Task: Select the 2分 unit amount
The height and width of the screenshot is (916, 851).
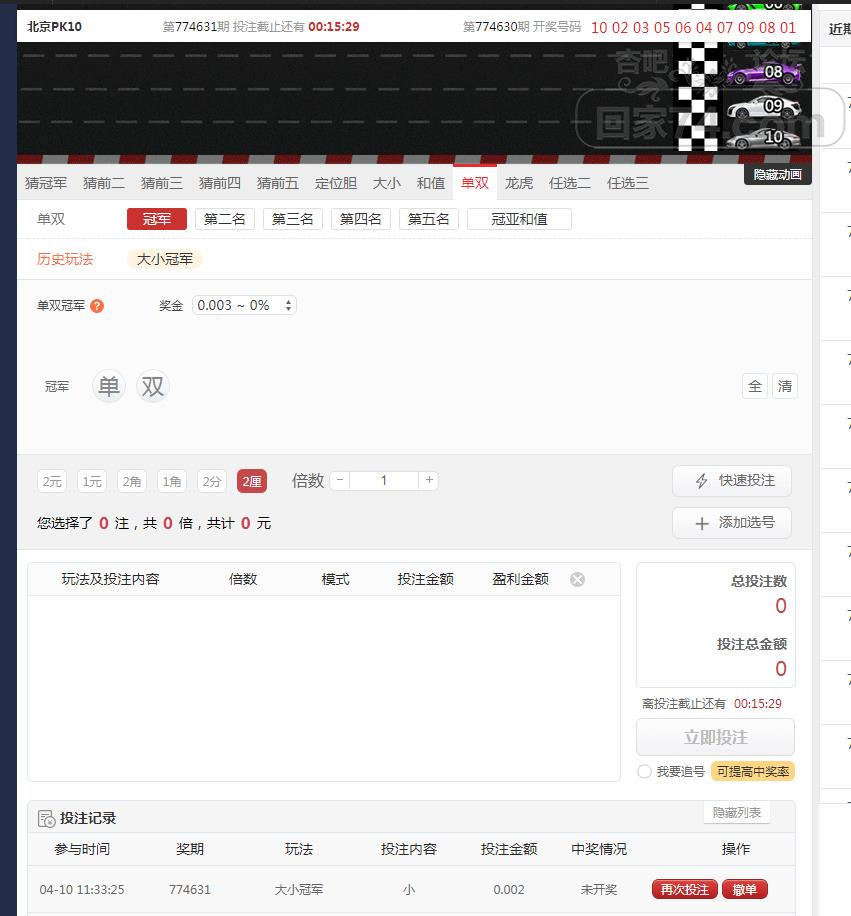Action: (x=211, y=481)
